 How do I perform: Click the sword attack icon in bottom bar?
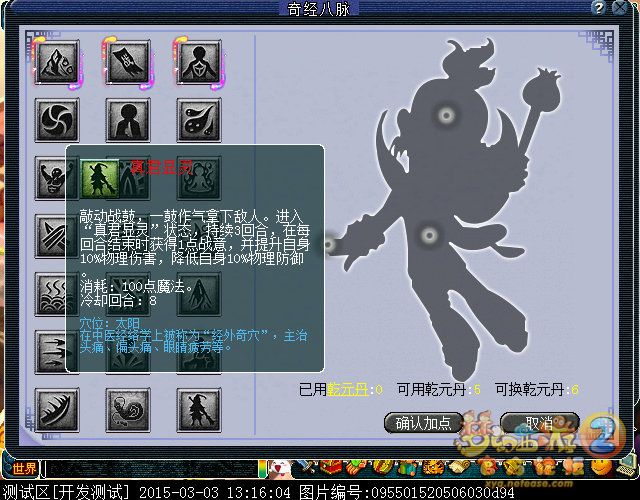(306, 468)
